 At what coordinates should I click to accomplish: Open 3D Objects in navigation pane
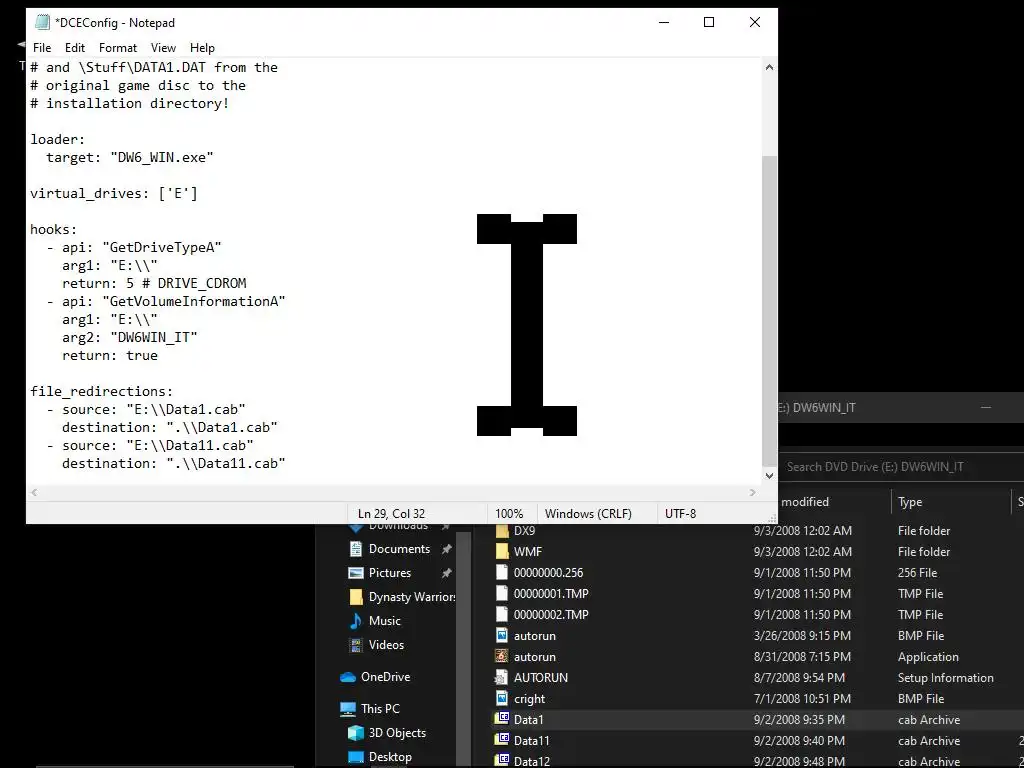387,733
